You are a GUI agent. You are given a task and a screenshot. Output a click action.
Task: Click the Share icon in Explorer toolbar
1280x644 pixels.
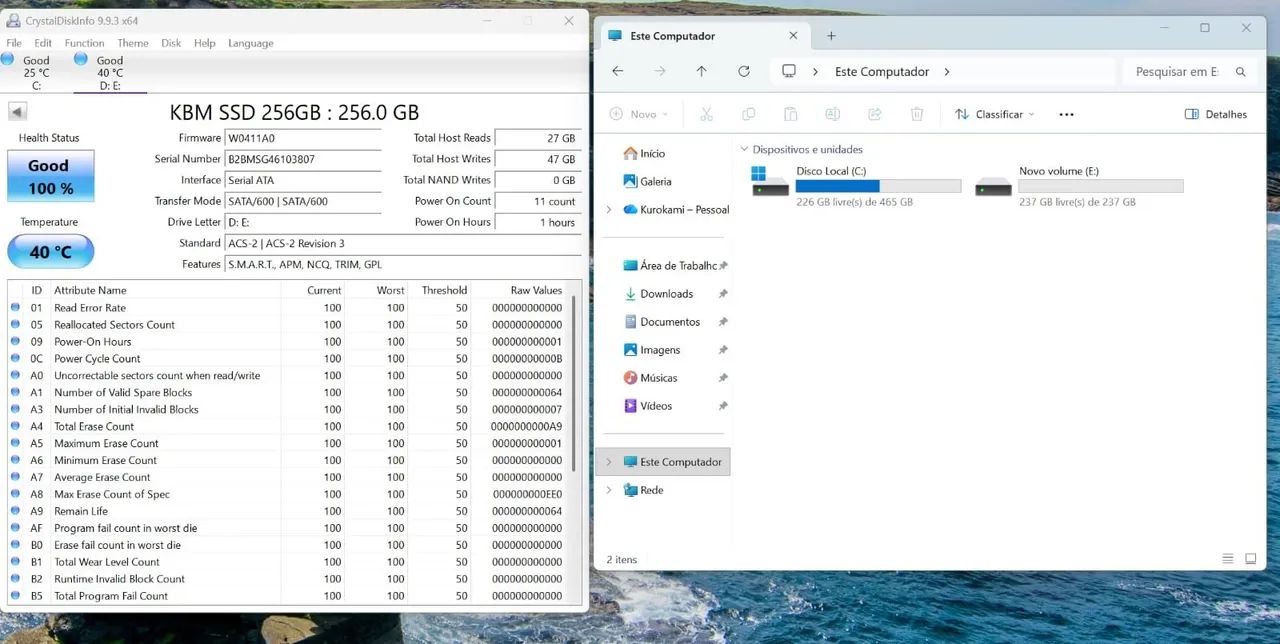click(874, 114)
